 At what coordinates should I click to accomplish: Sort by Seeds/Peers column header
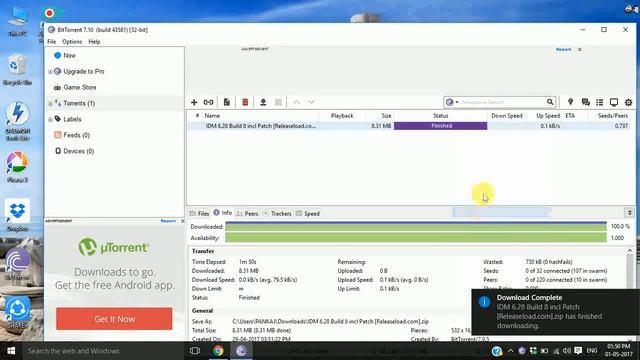point(613,116)
